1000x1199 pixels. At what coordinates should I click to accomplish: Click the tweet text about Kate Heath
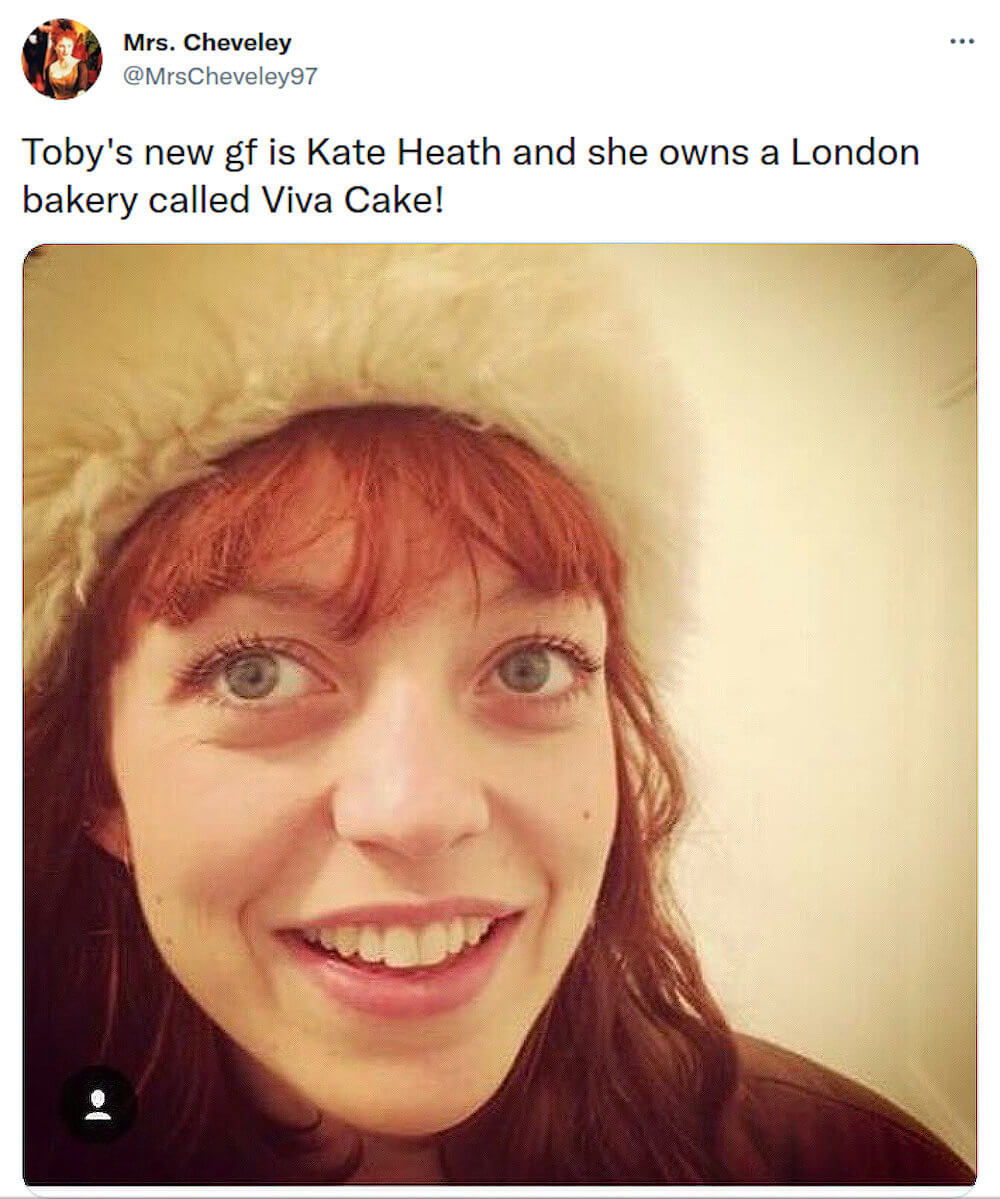click(x=470, y=152)
